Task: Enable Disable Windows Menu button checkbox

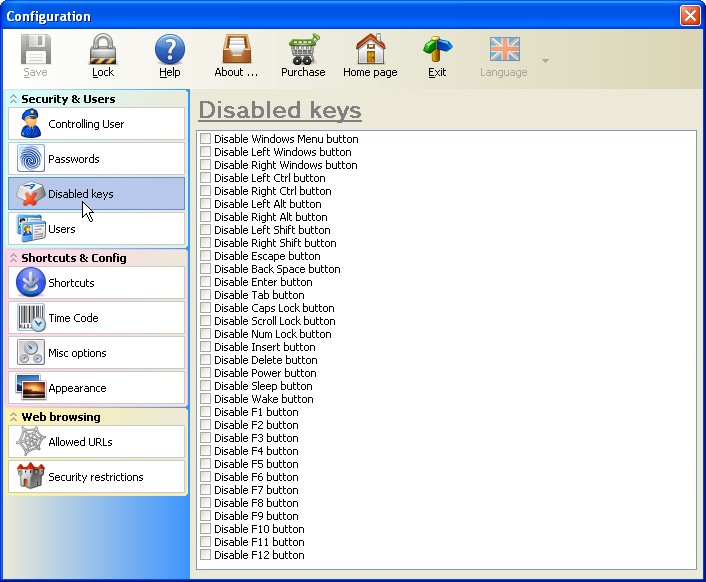Action: coord(205,139)
